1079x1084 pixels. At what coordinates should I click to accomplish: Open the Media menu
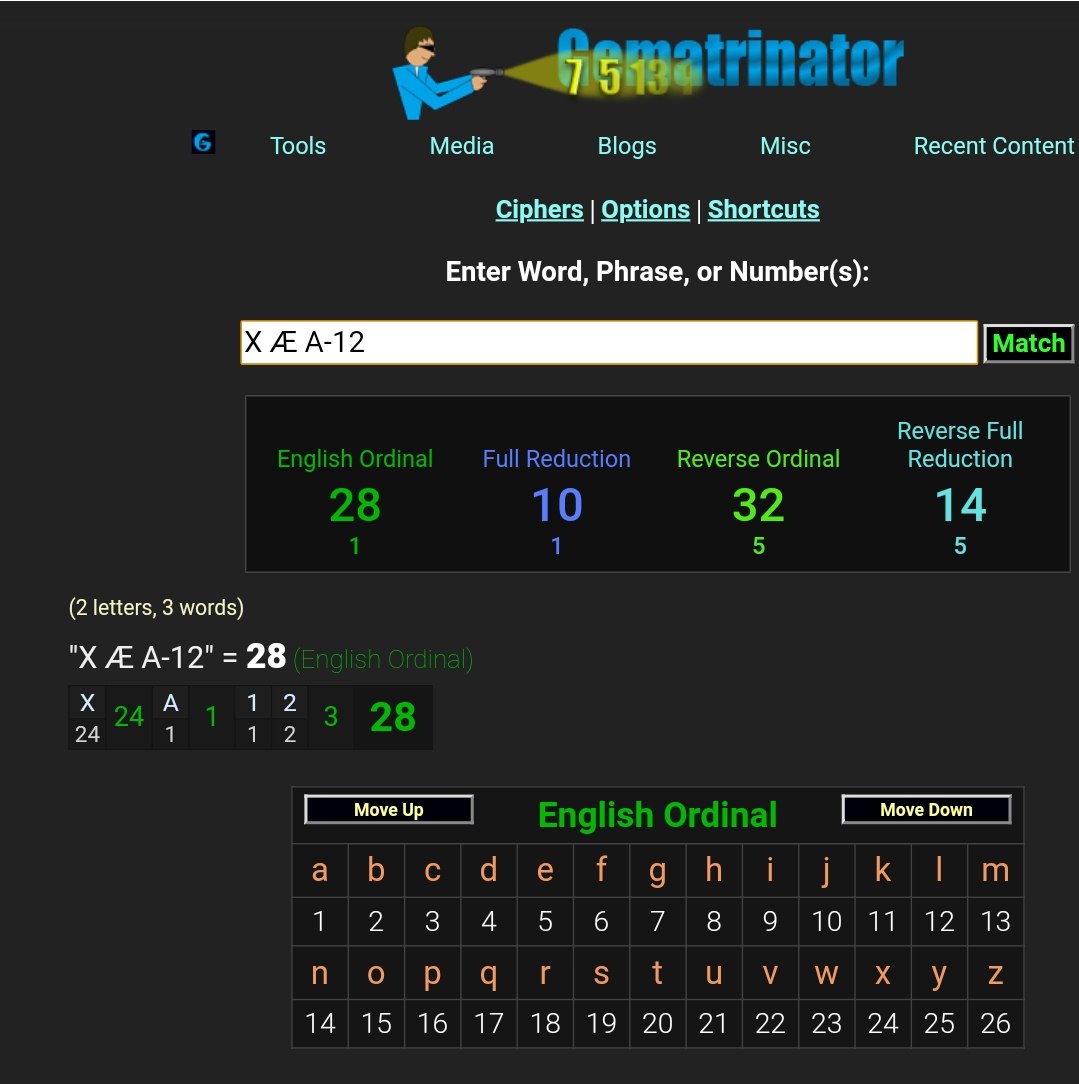tap(462, 146)
